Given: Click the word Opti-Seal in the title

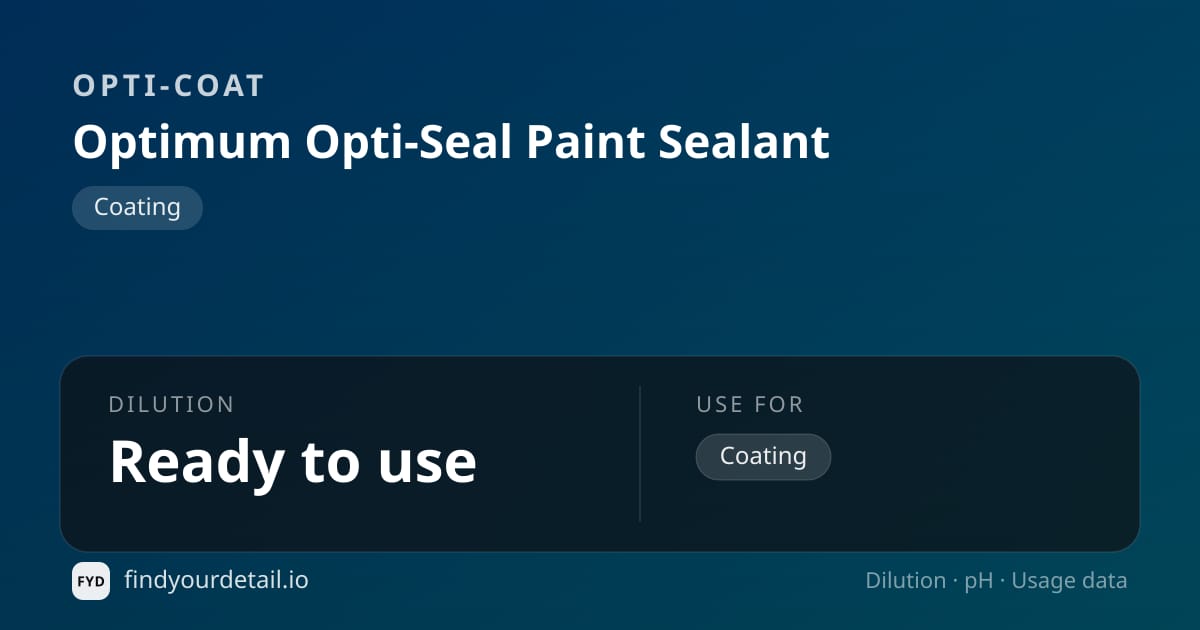Looking at the screenshot, I should click(409, 144).
